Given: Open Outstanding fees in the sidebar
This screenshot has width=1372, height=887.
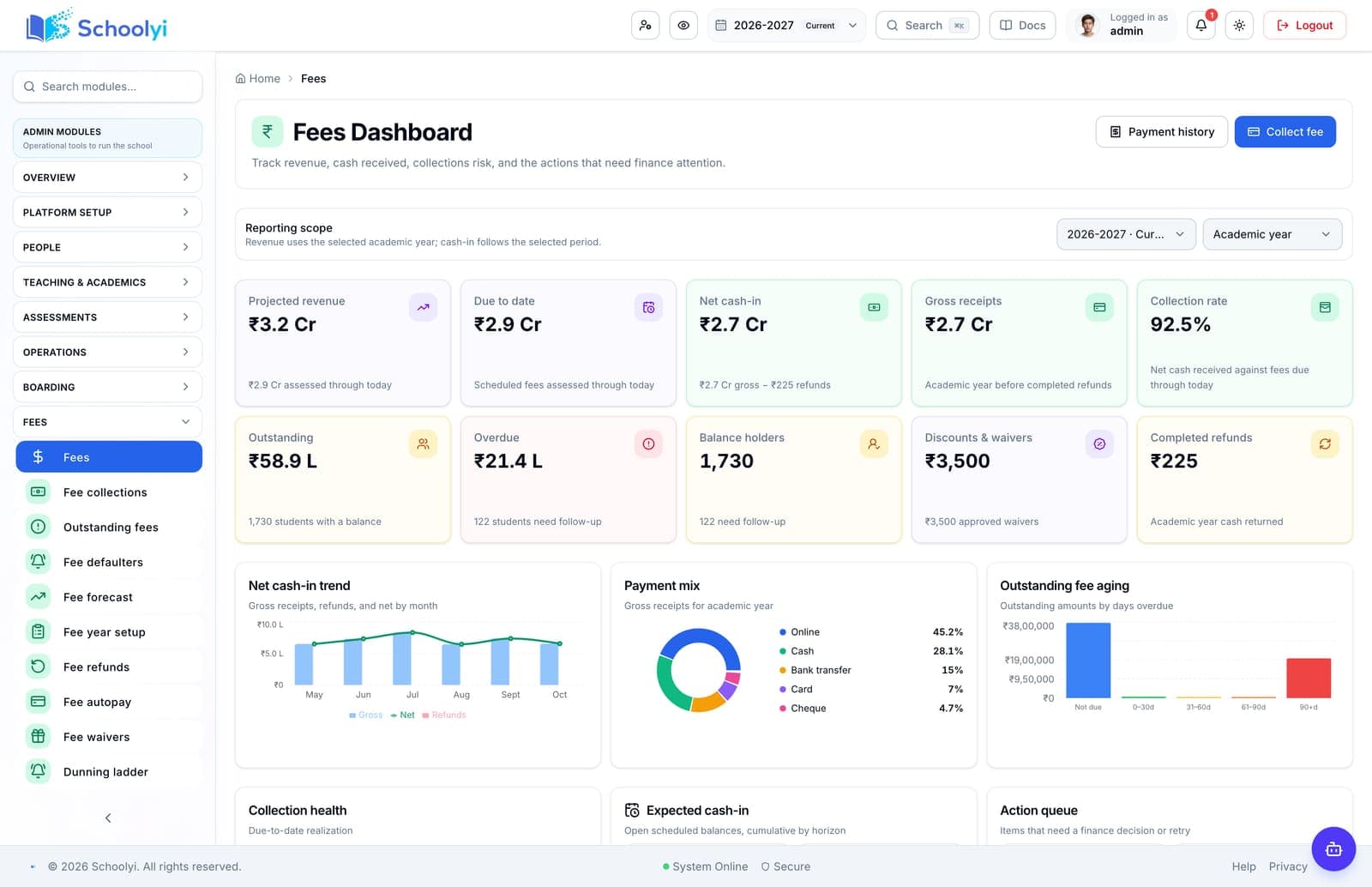Looking at the screenshot, I should tap(109, 528).
